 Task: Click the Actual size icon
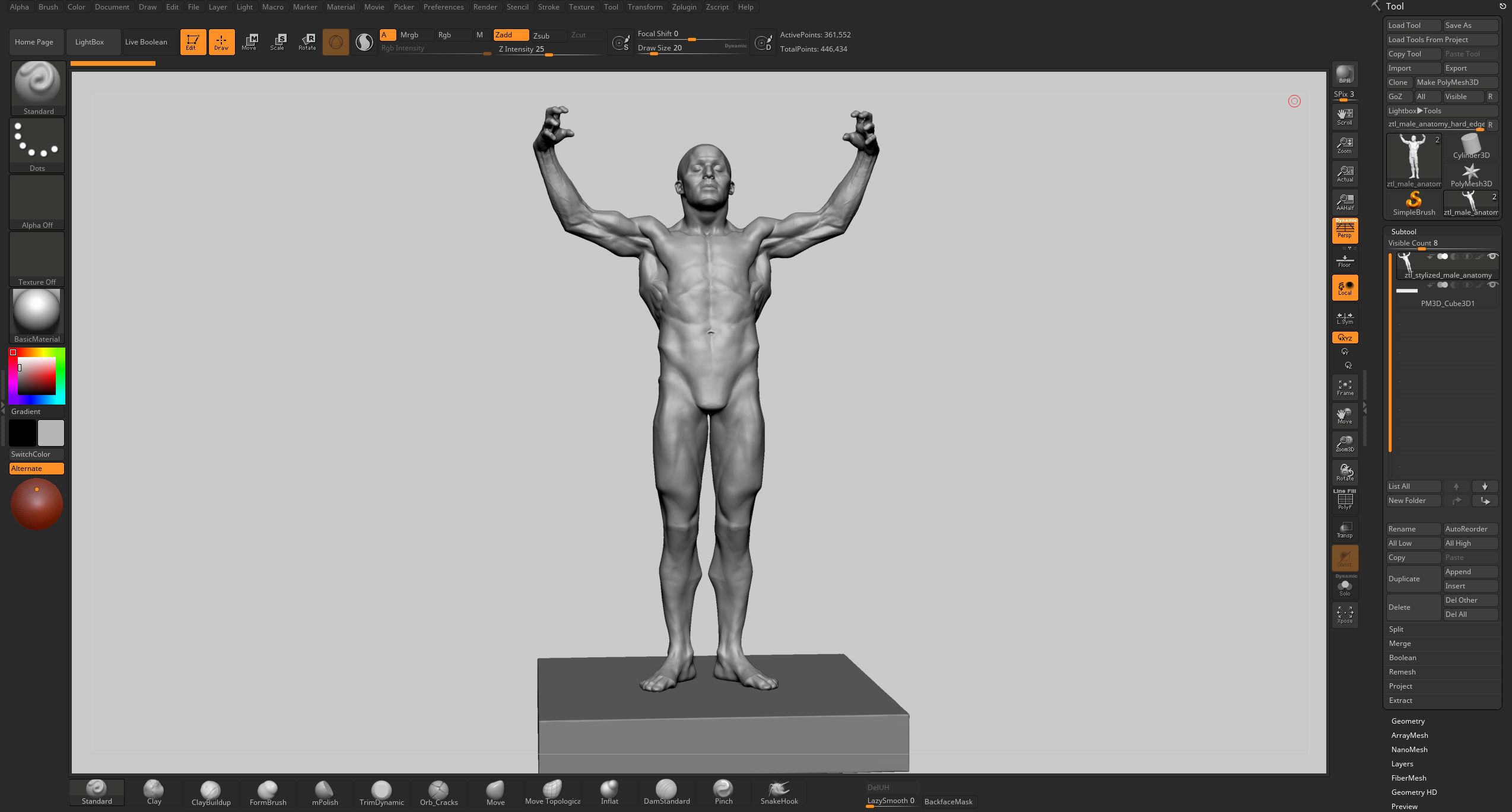click(x=1345, y=173)
